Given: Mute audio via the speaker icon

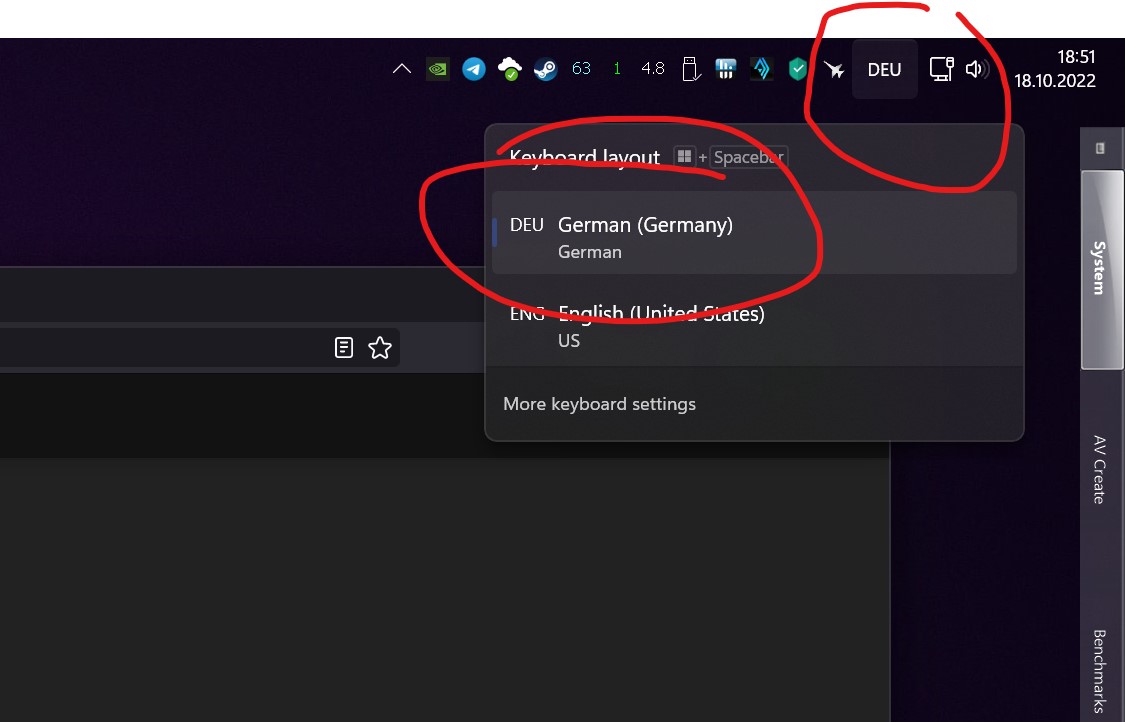Looking at the screenshot, I should 977,68.
